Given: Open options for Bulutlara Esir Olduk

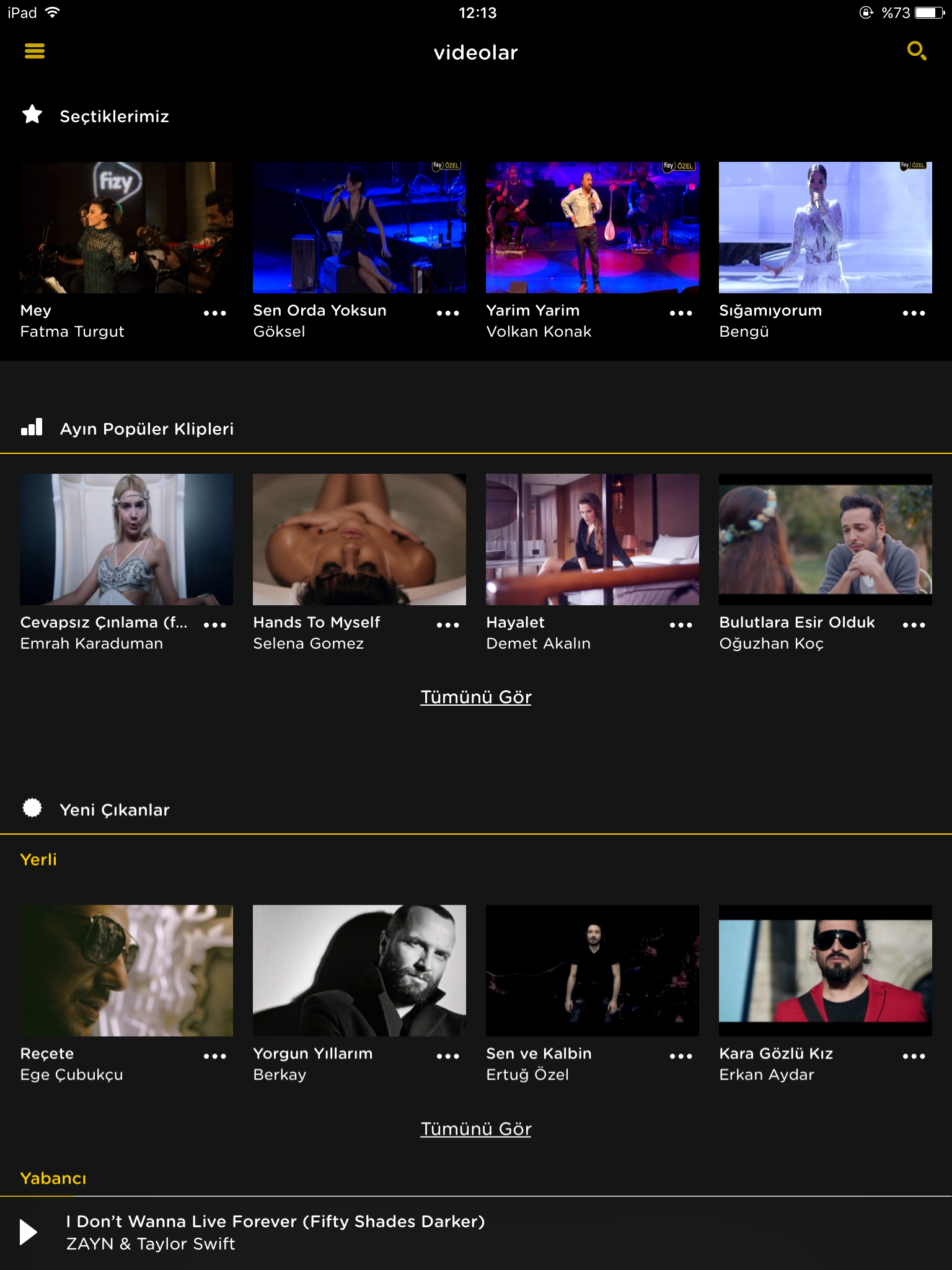Looking at the screenshot, I should tap(914, 625).
